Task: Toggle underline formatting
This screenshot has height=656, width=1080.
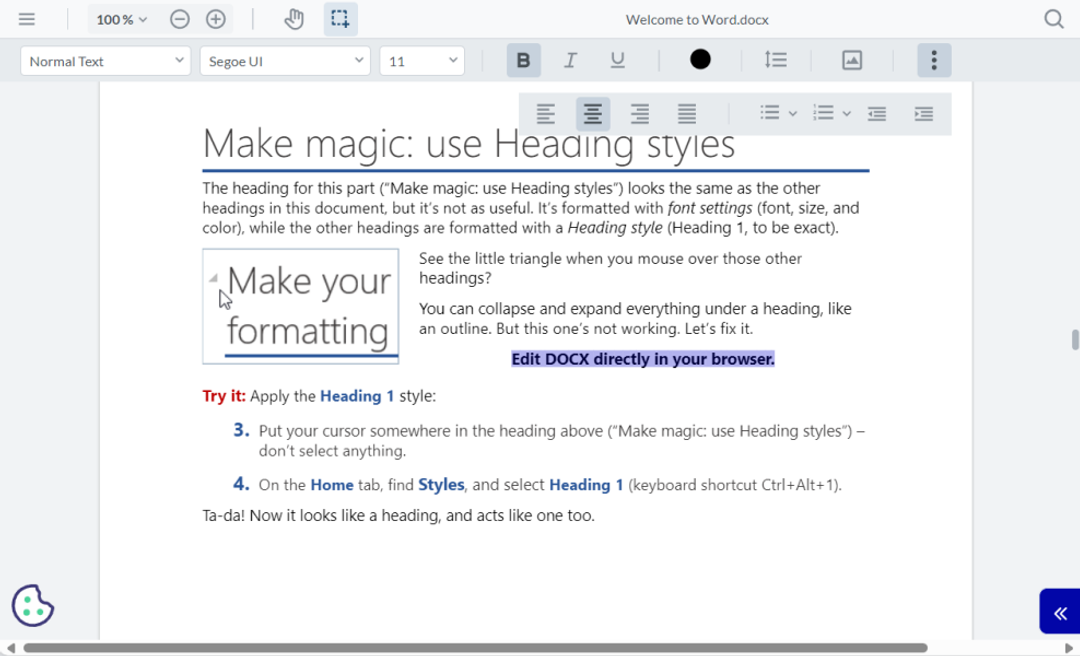Action: coord(617,60)
